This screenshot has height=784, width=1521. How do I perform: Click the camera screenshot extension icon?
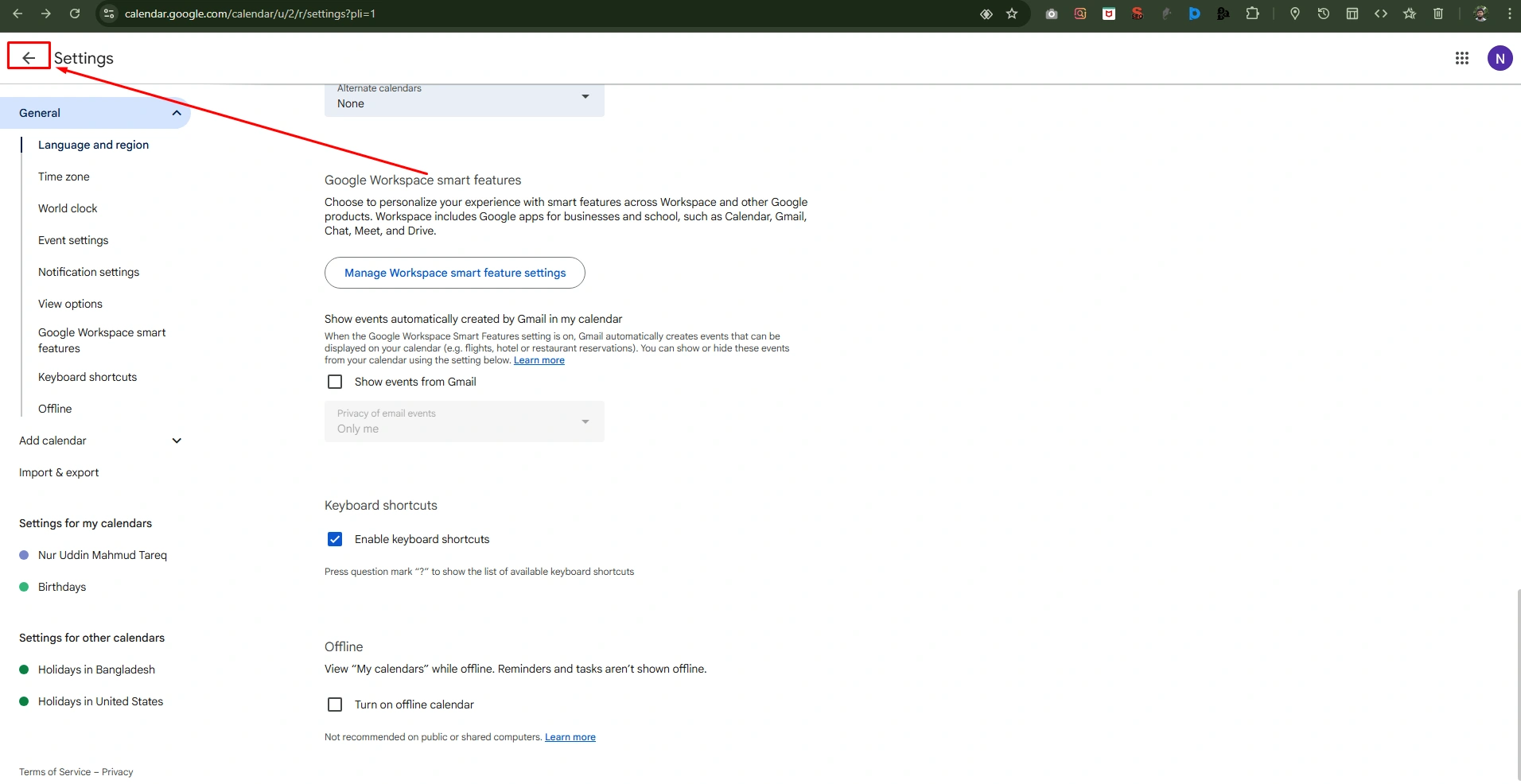(x=1052, y=14)
